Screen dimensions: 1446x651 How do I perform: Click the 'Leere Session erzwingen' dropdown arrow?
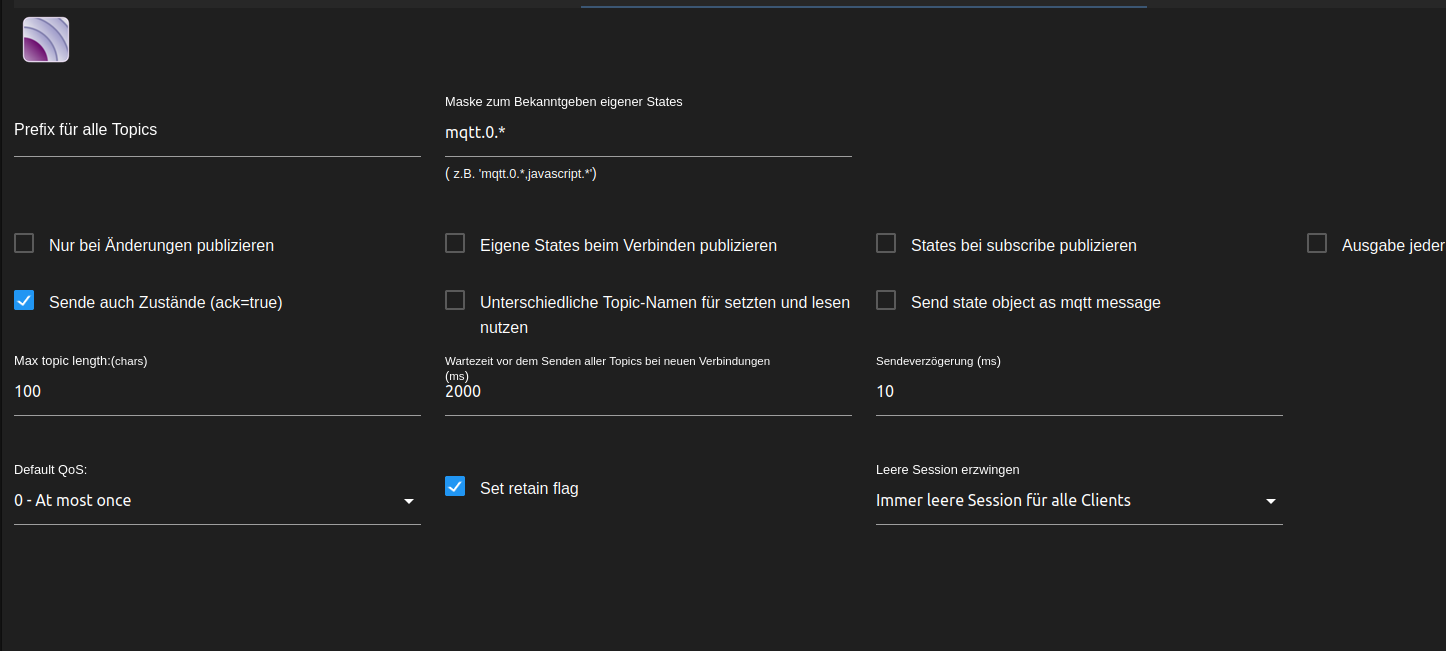(x=1270, y=501)
